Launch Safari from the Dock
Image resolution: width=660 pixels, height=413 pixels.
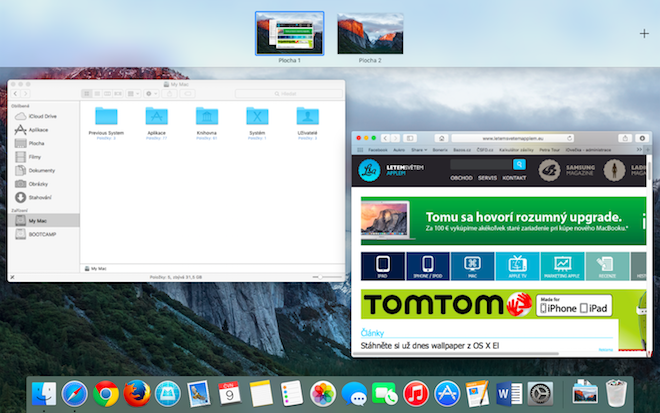(x=75, y=394)
